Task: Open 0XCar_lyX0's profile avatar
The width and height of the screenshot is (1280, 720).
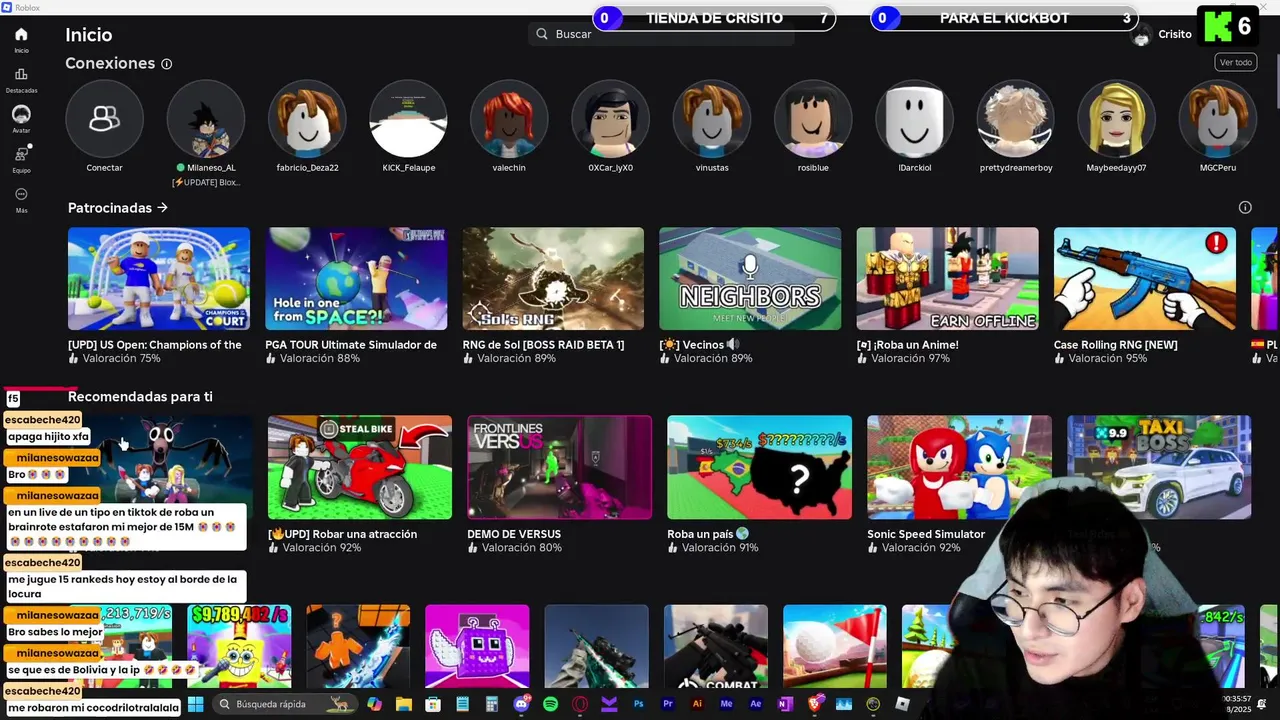Action: tap(610, 119)
